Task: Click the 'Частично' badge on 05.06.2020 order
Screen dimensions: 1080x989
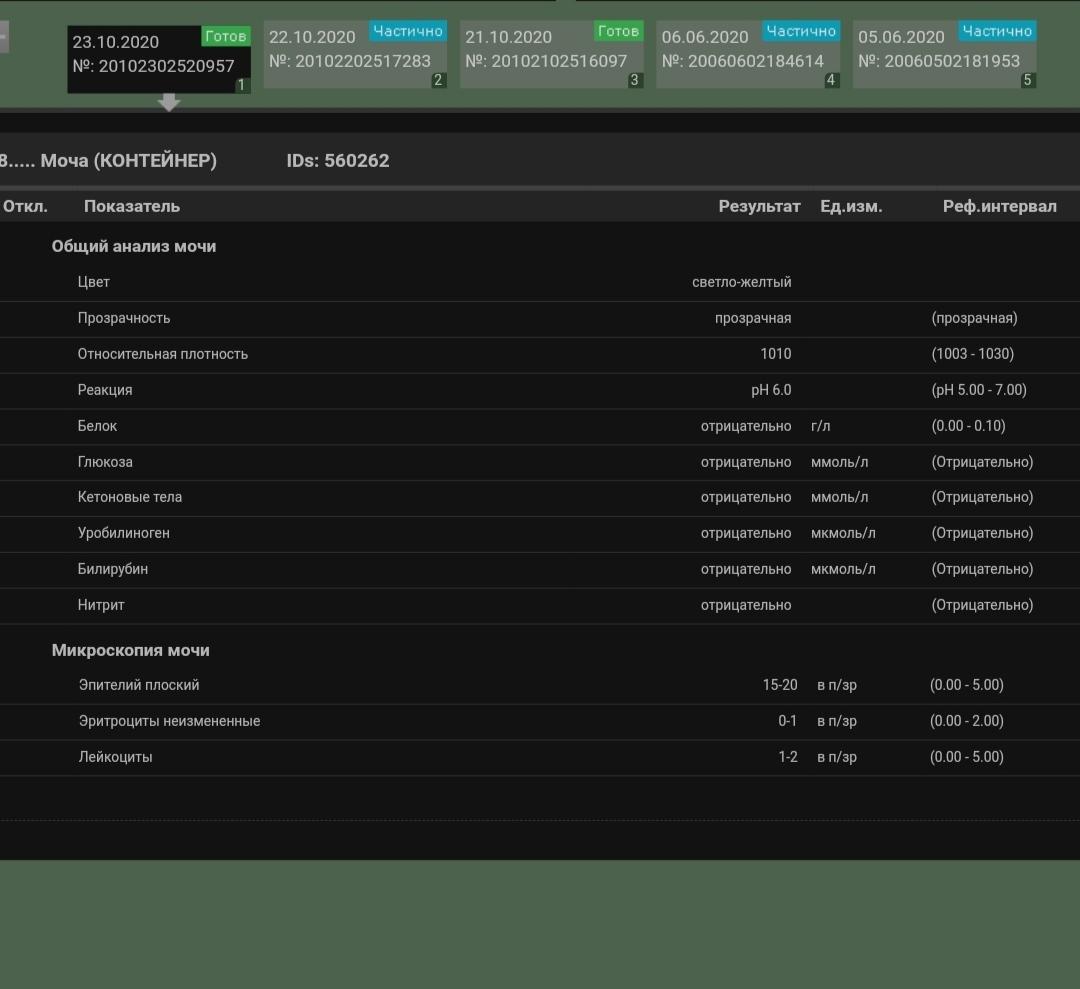Action: click(x=997, y=31)
